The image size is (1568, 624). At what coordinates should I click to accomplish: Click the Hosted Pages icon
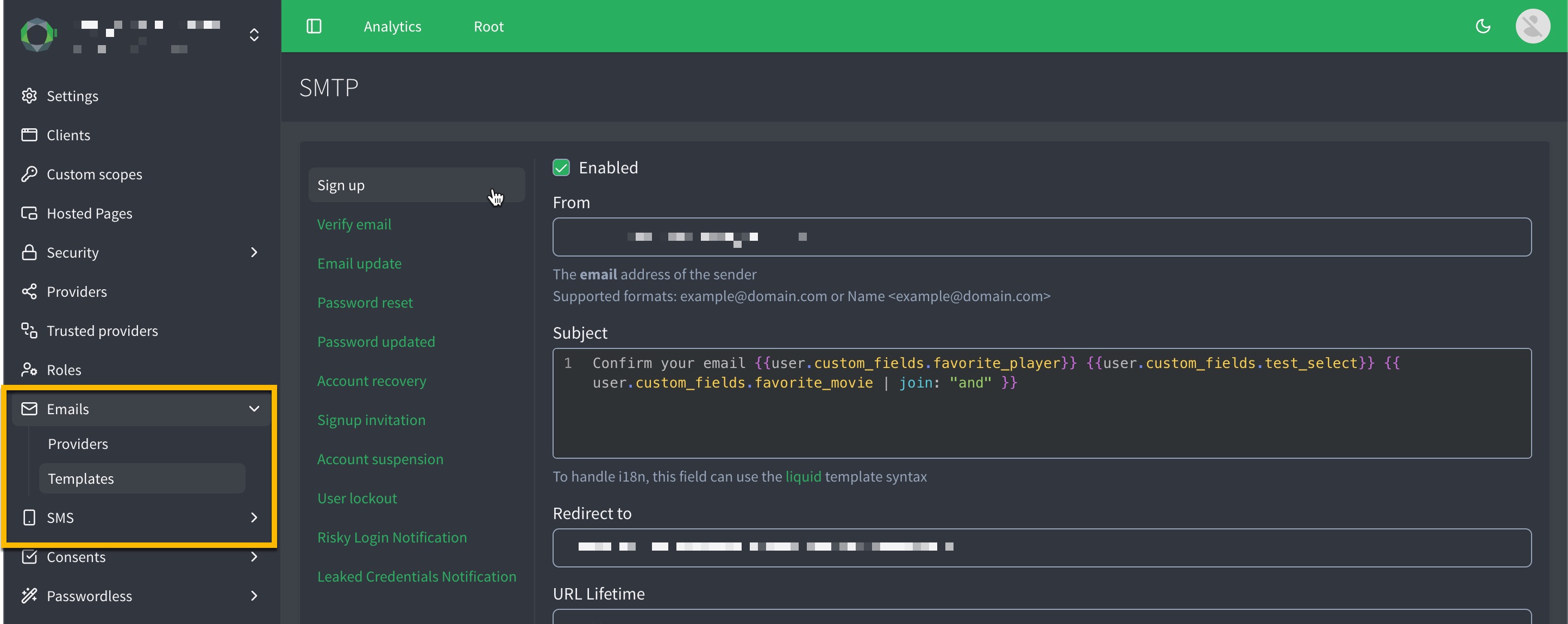point(29,213)
